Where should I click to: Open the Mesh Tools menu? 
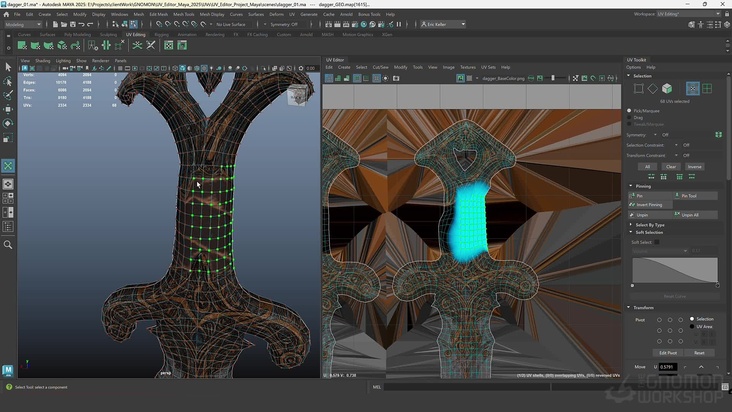click(184, 15)
